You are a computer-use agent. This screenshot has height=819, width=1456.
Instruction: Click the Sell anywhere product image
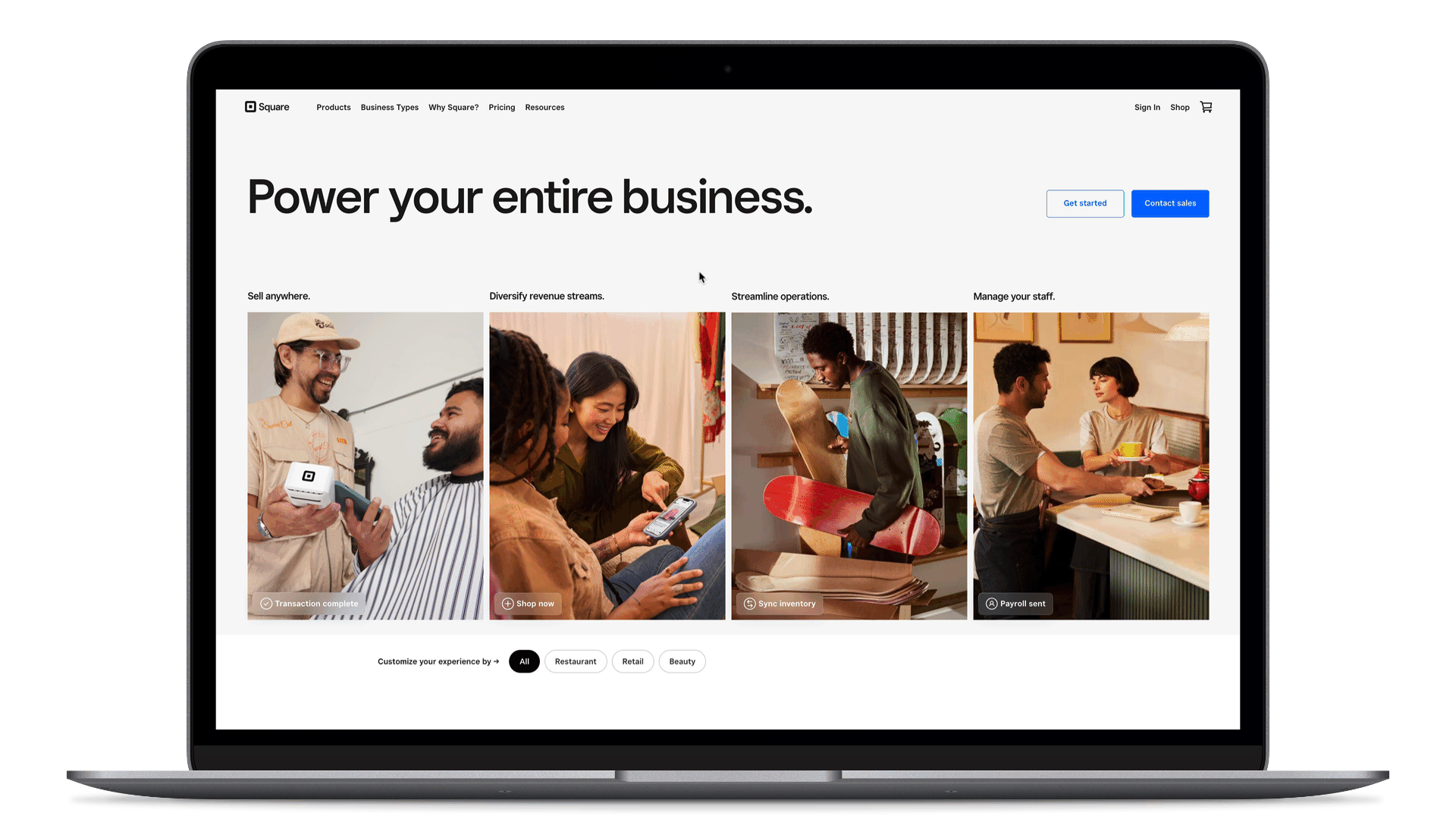[x=365, y=465]
